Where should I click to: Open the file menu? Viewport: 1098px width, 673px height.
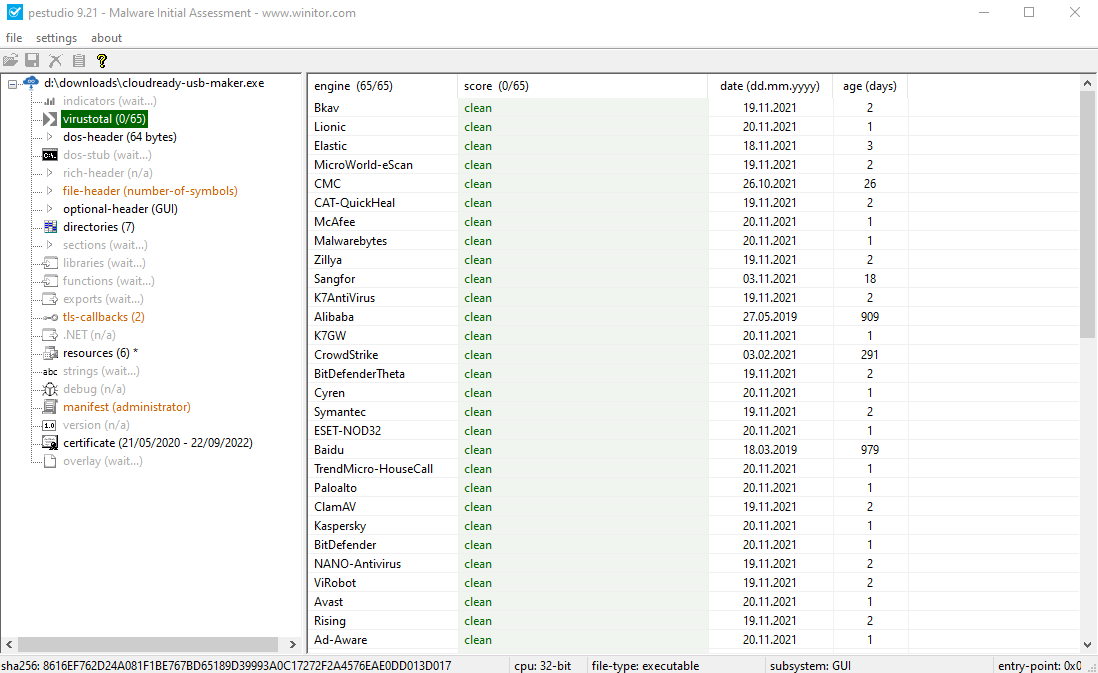coord(14,38)
